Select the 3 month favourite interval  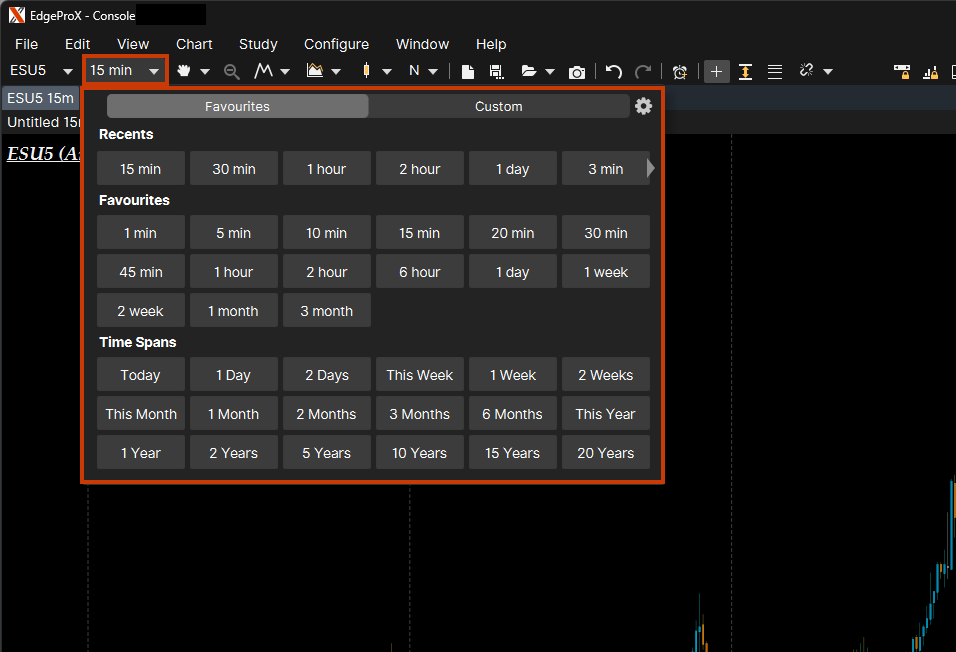(326, 311)
